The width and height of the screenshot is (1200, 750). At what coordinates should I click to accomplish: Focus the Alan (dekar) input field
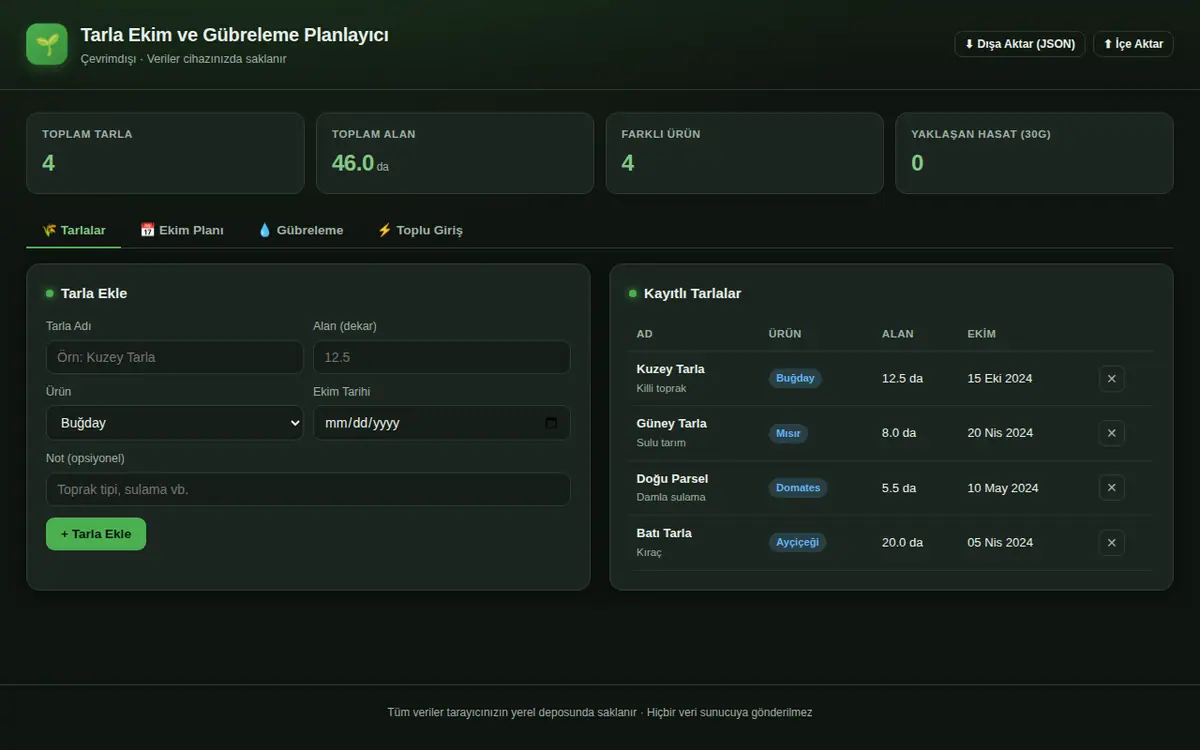tap(442, 357)
